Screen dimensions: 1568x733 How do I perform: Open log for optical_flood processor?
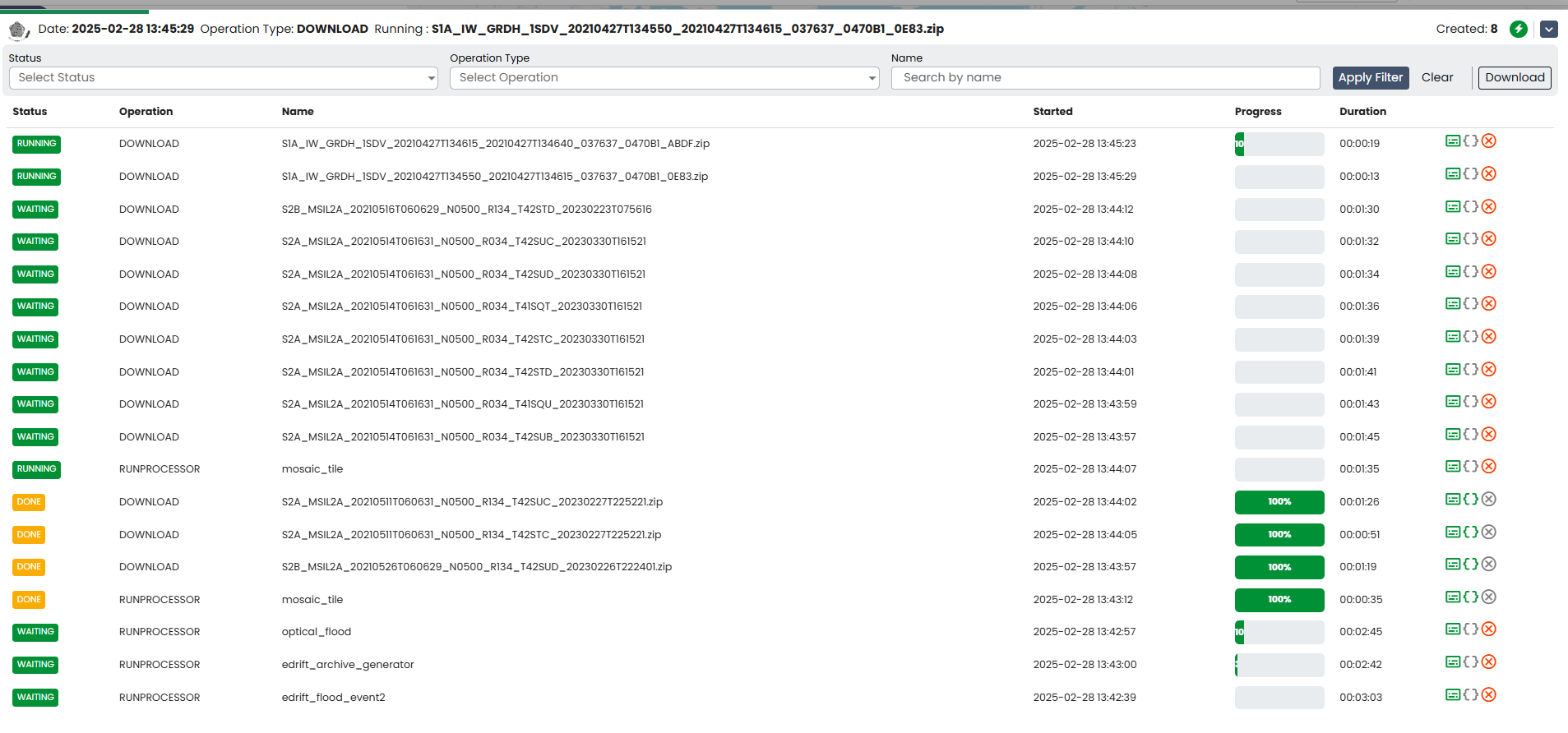[1453, 629]
